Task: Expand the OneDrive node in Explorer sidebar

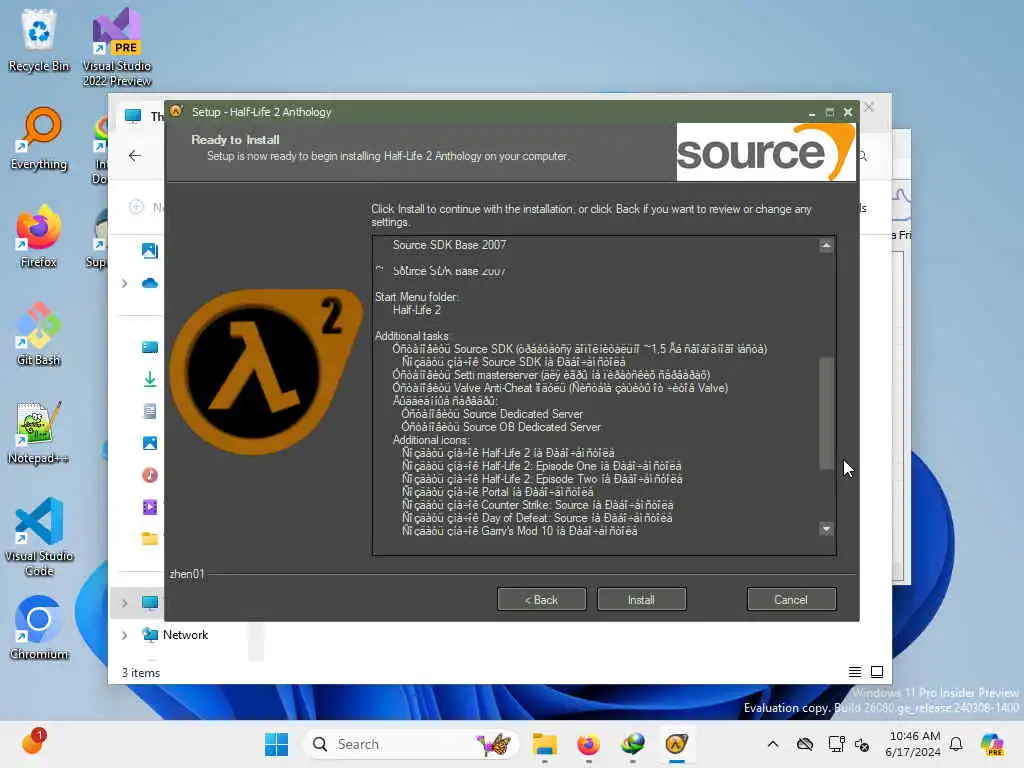Action: coord(124,283)
